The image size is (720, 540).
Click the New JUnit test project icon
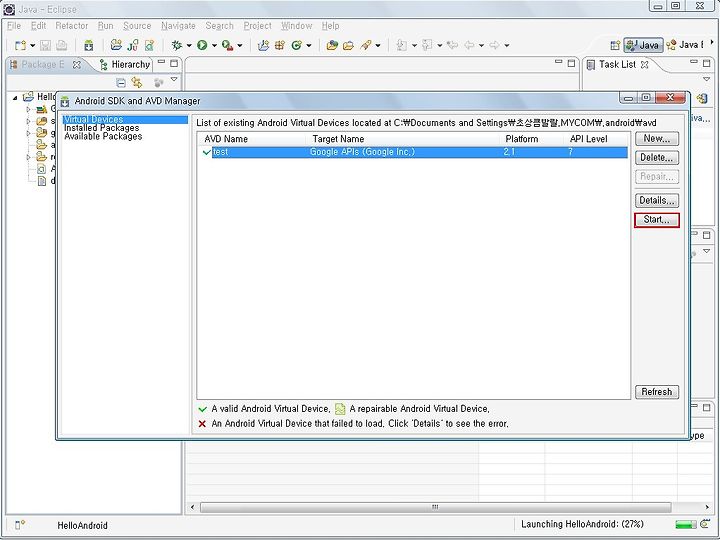click(133, 45)
